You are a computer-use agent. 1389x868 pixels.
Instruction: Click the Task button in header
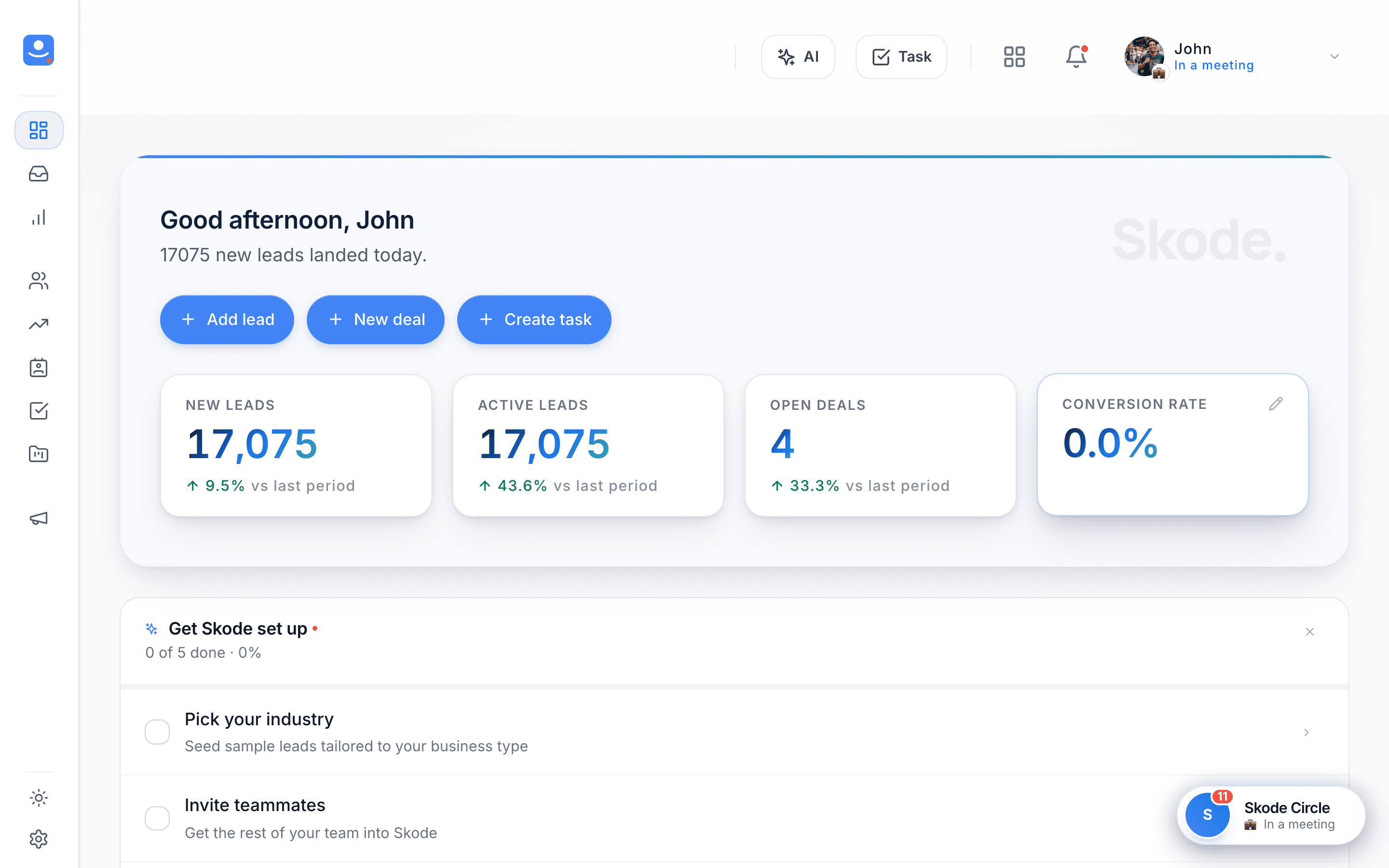(x=901, y=57)
